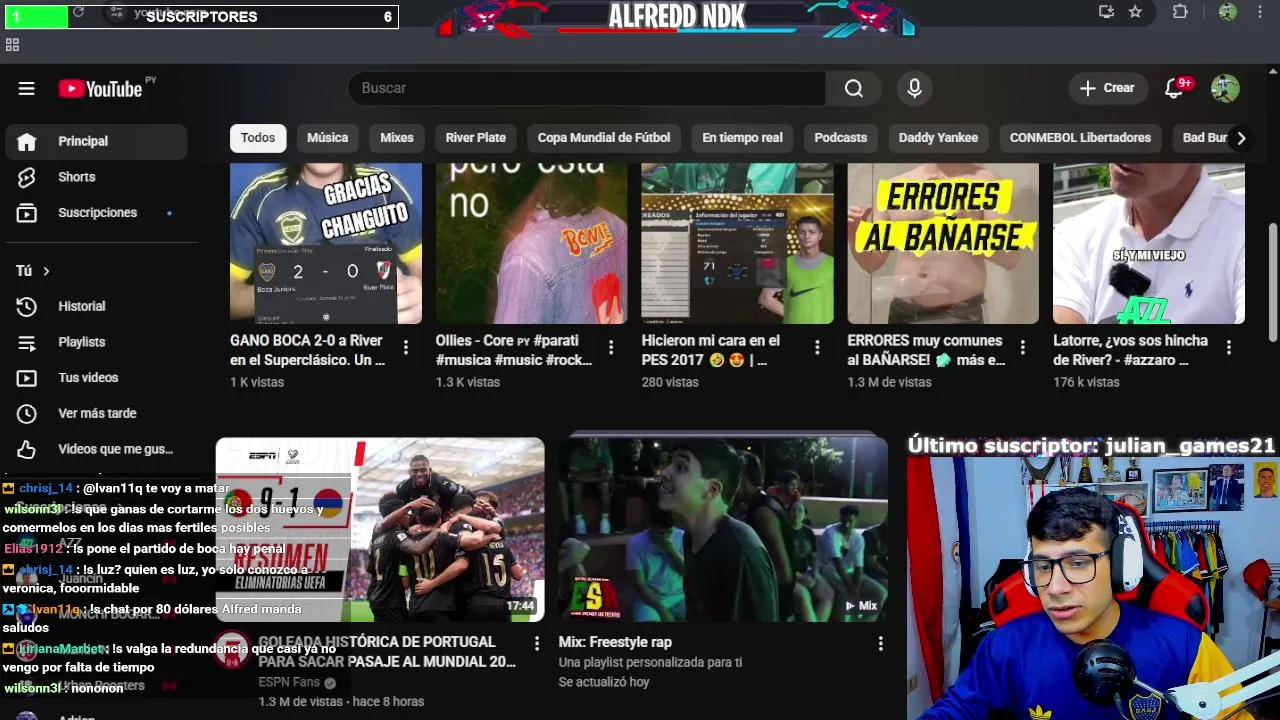Open Playlists in sidebar
The height and width of the screenshot is (720, 1280).
(95, 342)
